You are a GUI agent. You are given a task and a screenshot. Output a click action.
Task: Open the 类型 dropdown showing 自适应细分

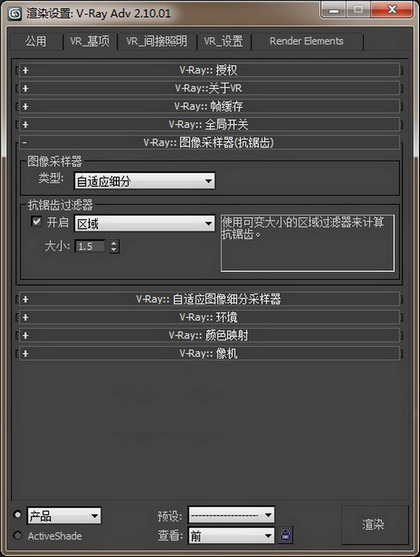coord(144,181)
